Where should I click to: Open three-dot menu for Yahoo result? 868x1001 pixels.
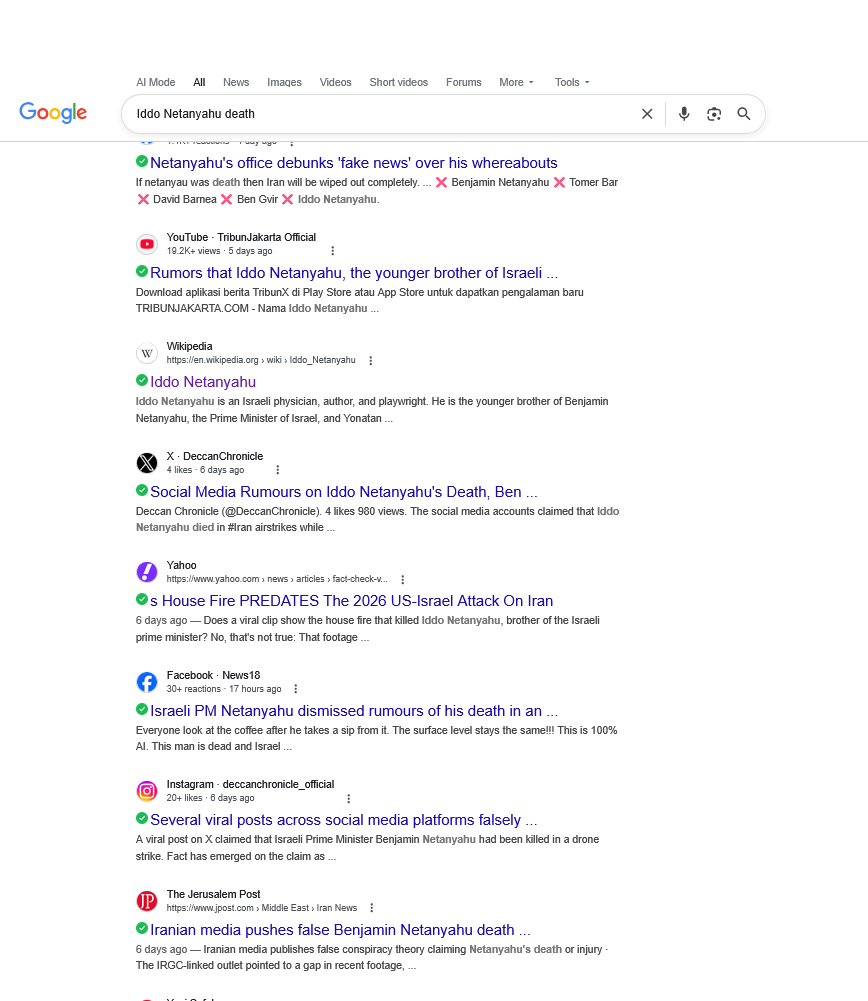point(403,580)
